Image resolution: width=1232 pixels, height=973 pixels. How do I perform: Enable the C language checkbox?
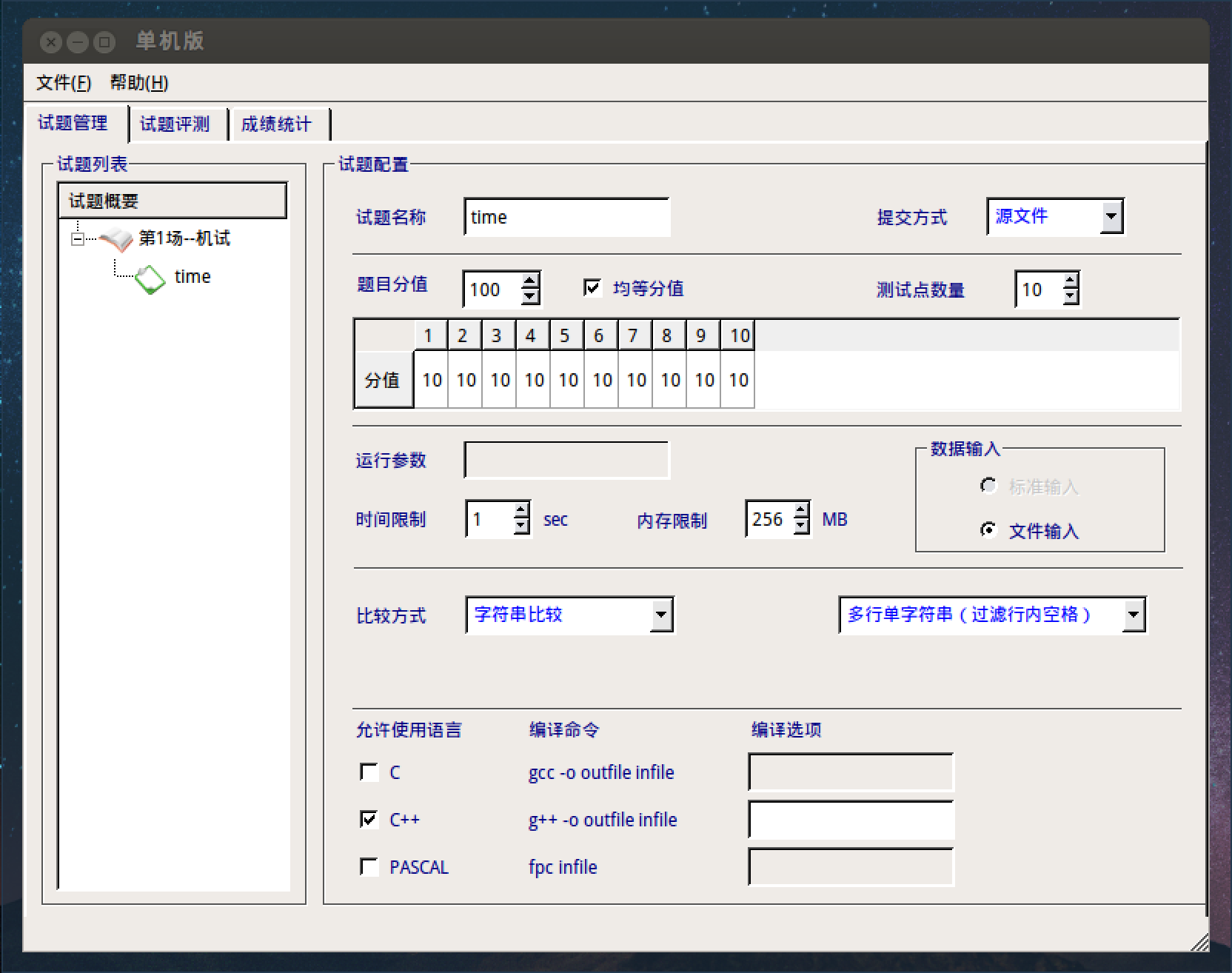(x=369, y=772)
